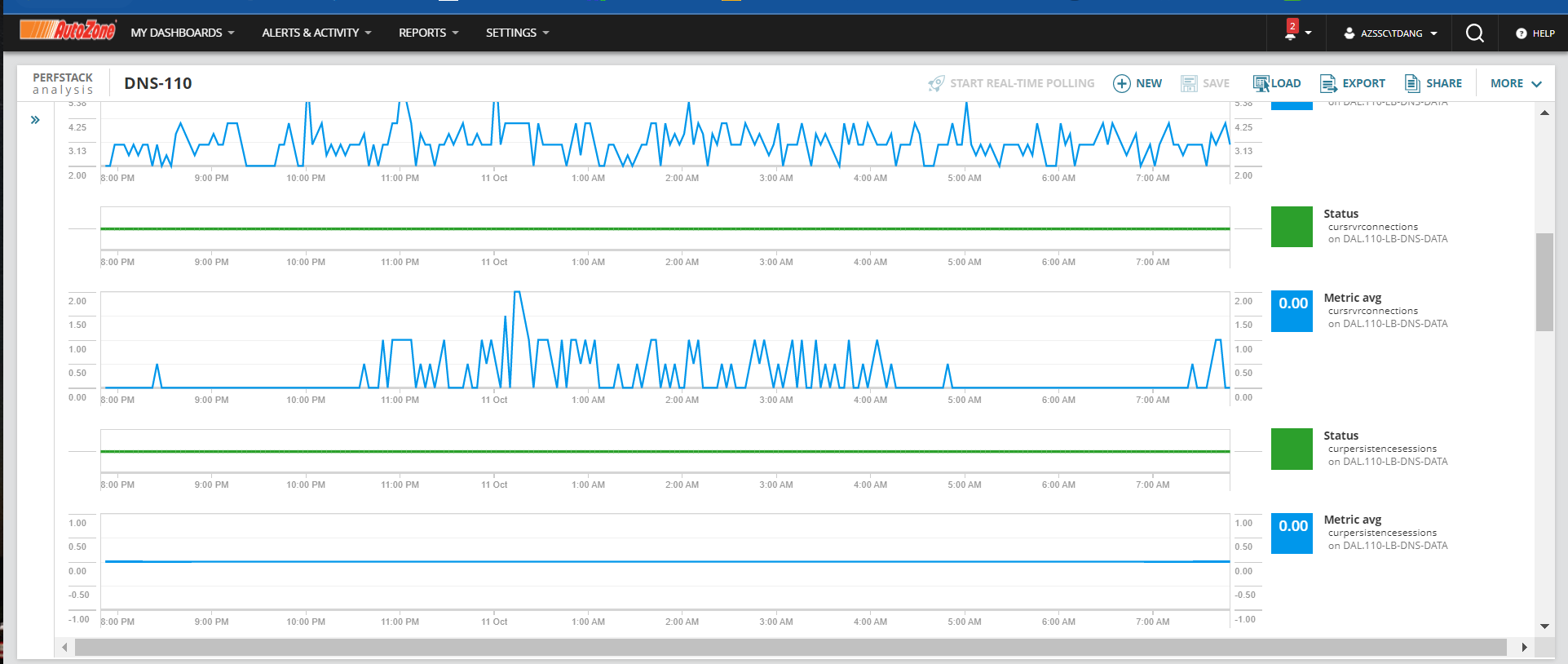Open the AZSSC\TDANG user dropdown
The width and height of the screenshot is (1568, 664).
click(1391, 33)
